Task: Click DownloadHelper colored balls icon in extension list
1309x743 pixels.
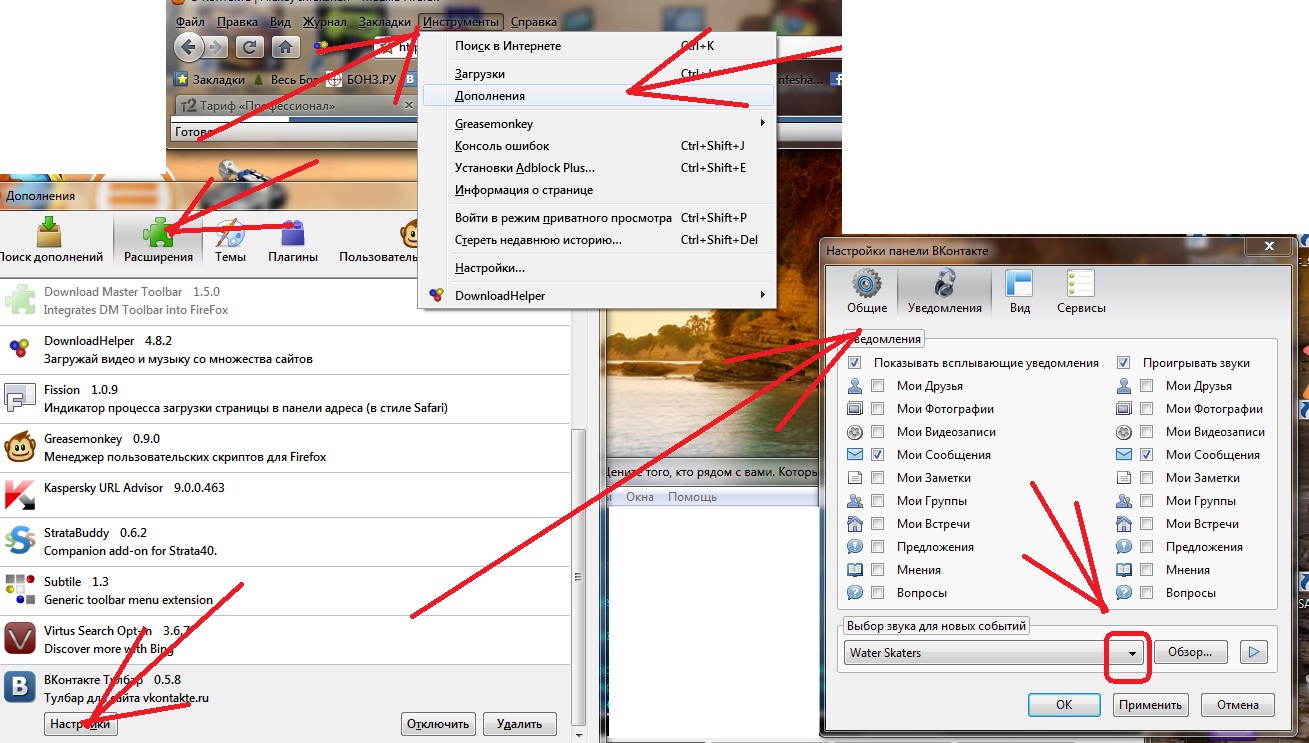Action: click(x=20, y=349)
